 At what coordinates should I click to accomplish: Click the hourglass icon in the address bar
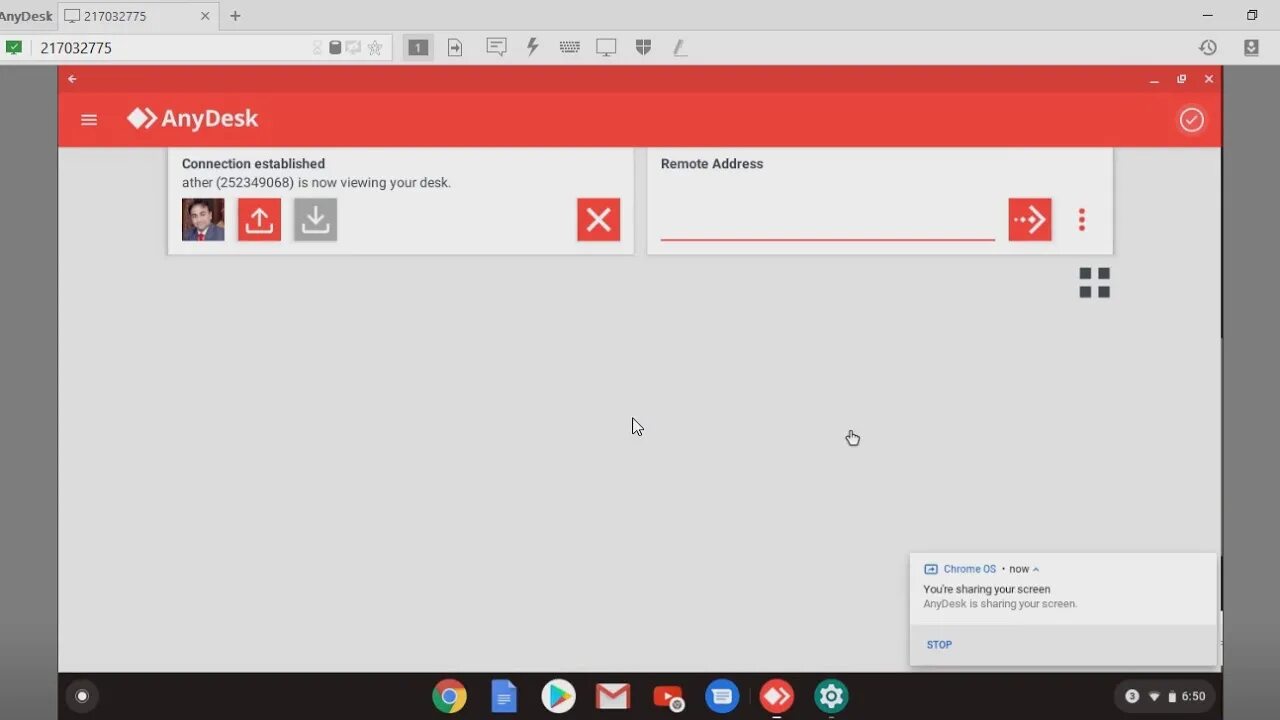click(x=318, y=47)
